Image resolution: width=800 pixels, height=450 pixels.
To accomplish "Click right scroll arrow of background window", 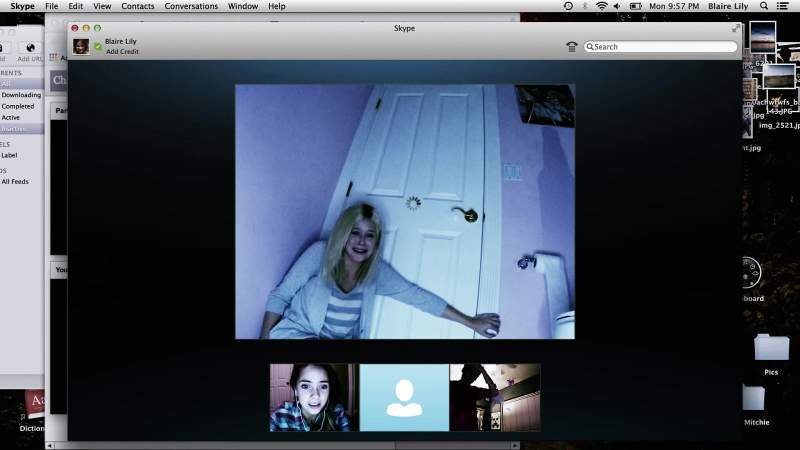I will 515,445.
